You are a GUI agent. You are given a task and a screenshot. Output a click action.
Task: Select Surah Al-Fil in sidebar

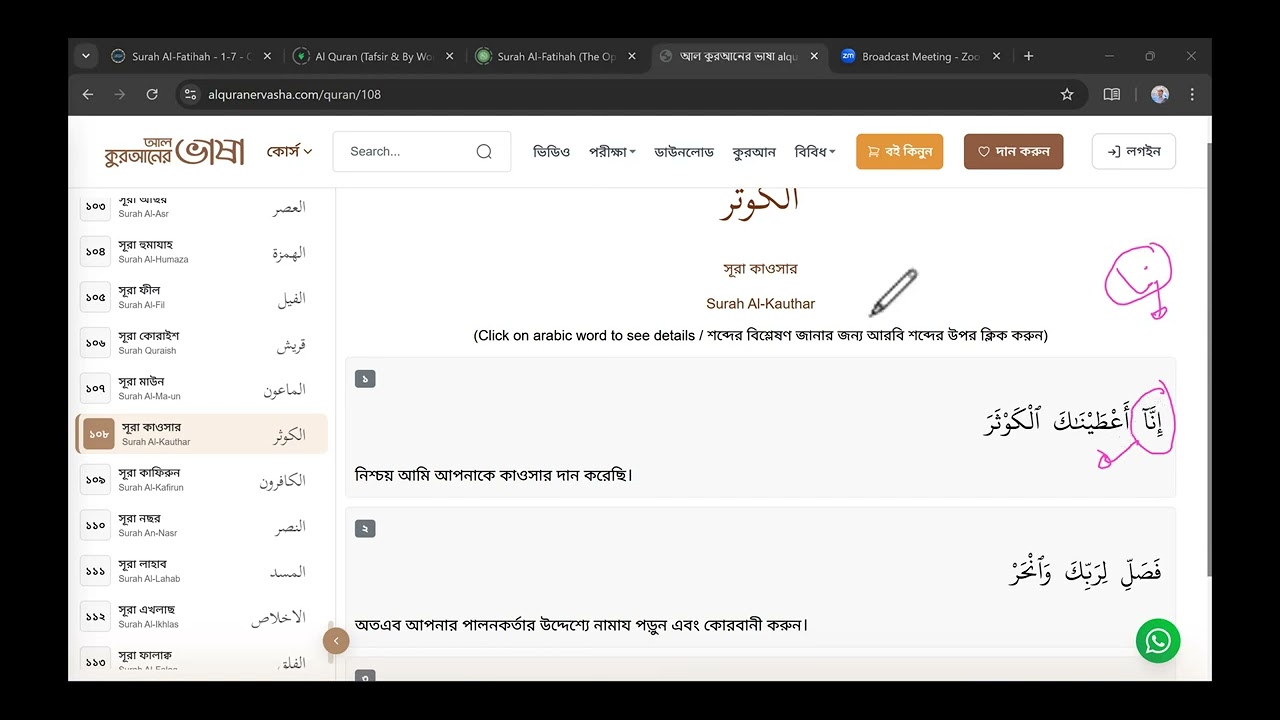(x=201, y=298)
